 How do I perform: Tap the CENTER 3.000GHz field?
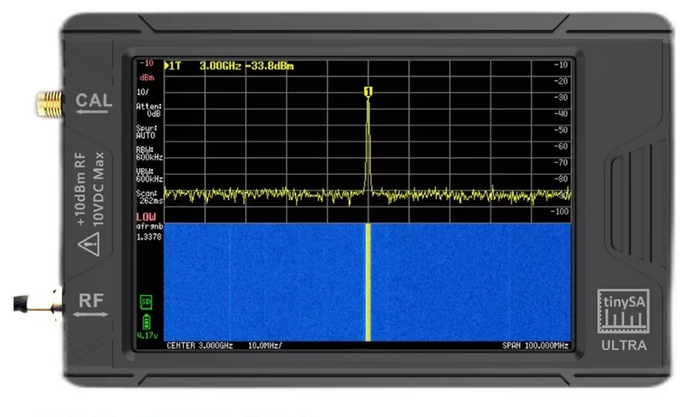click(202, 345)
